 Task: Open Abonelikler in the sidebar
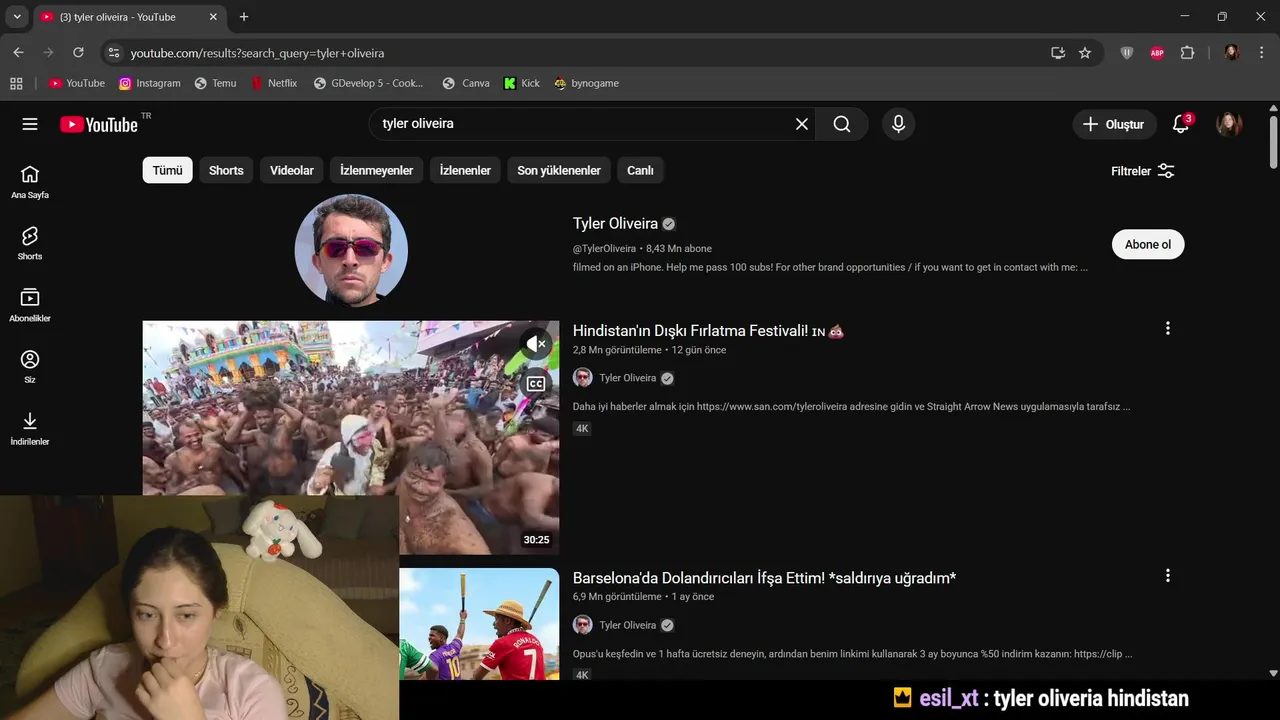tap(30, 305)
